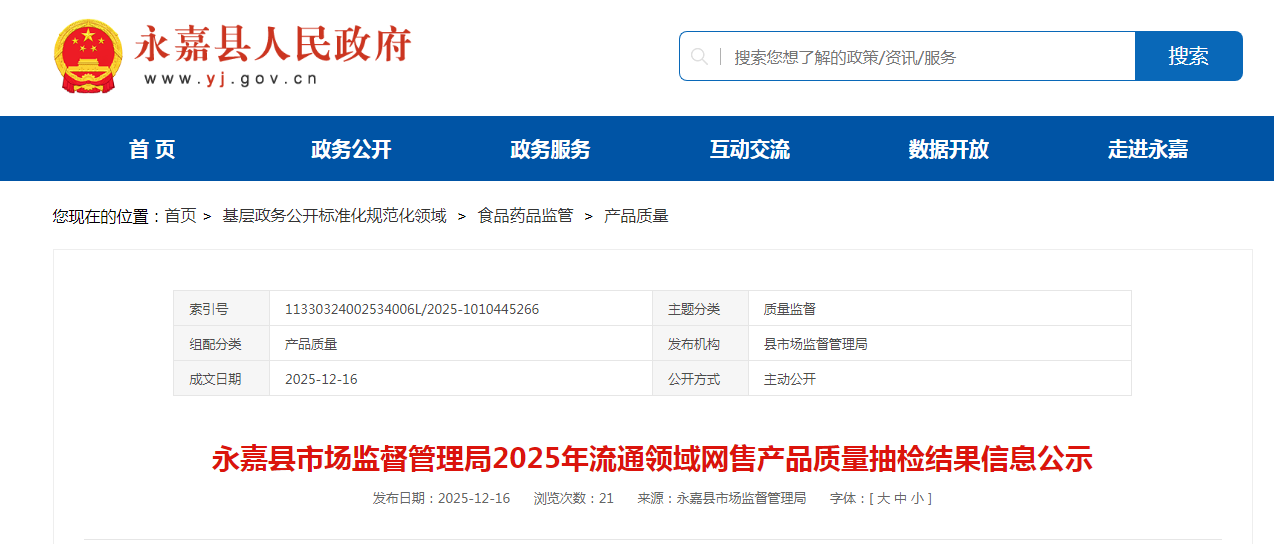Click the 首页 breadcrumb link
1274x544 pixels.
click(180, 215)
